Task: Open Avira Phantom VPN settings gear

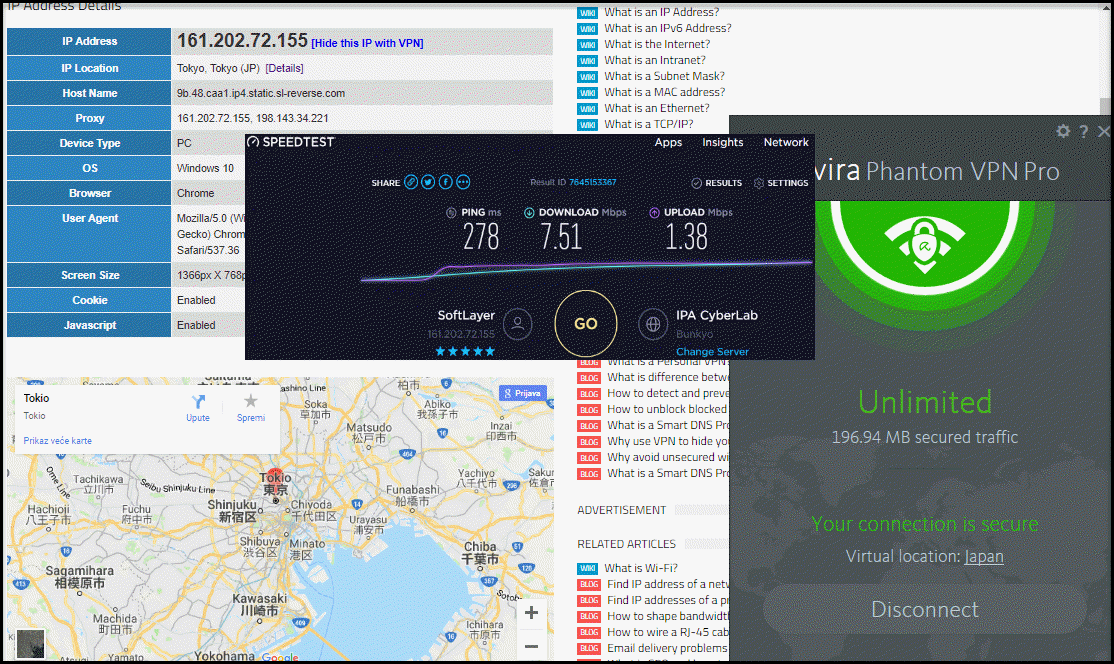Action: (1063, 131)
